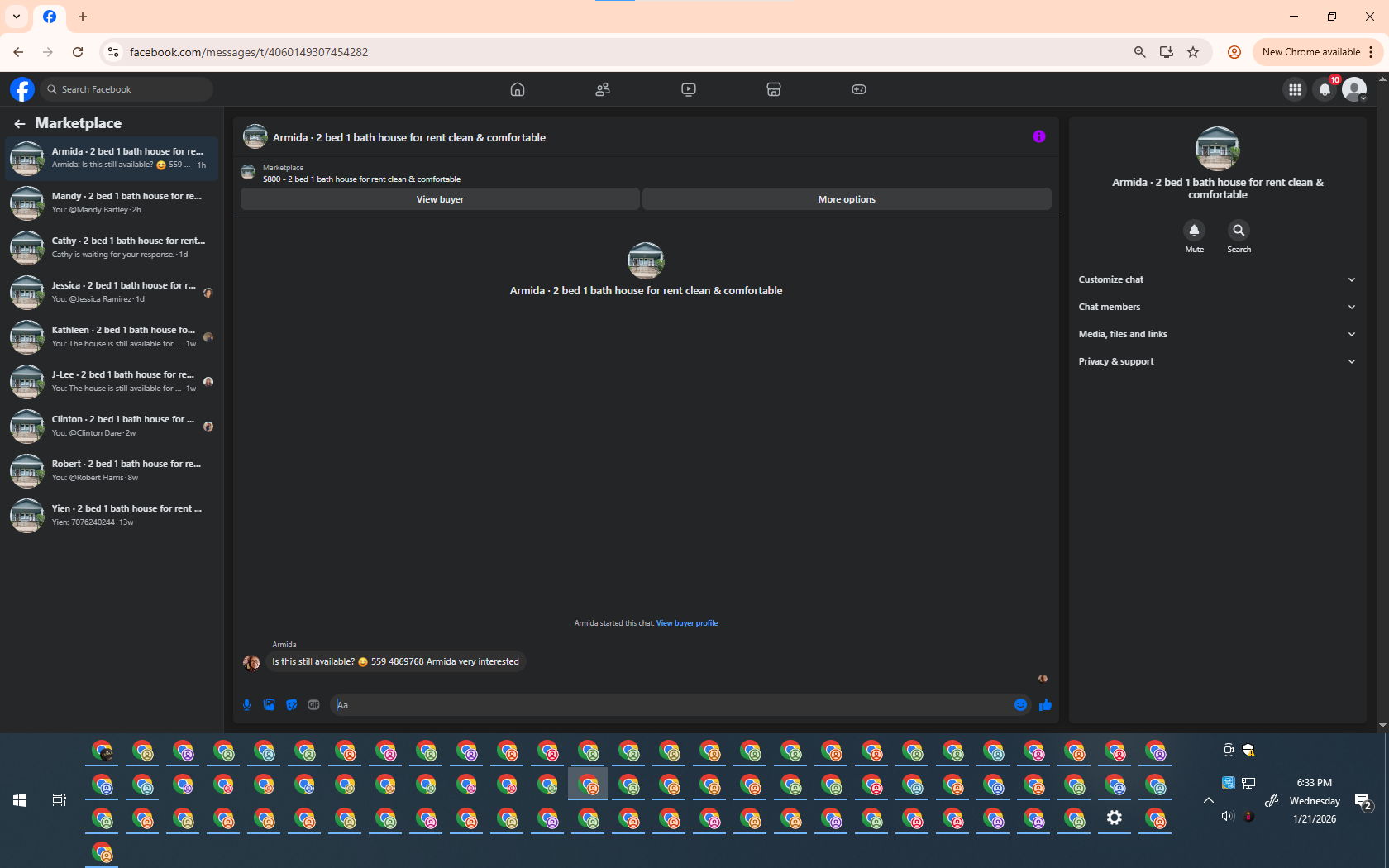Click More options button
Viewport: 1389px width, 868px height.
[847, 199]
